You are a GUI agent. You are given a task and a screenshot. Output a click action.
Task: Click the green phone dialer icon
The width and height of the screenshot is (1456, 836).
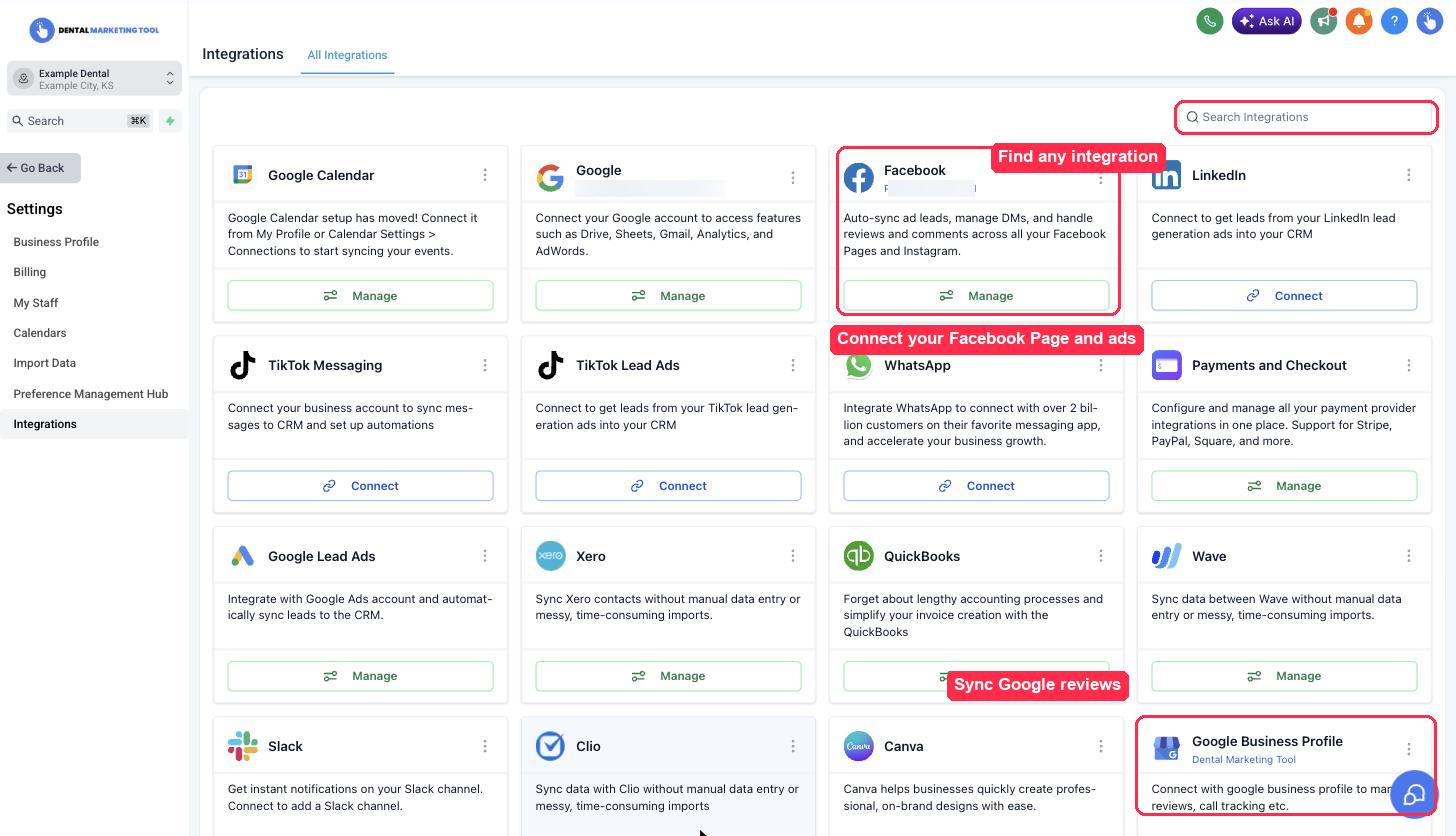click(x=1209, y=21)
